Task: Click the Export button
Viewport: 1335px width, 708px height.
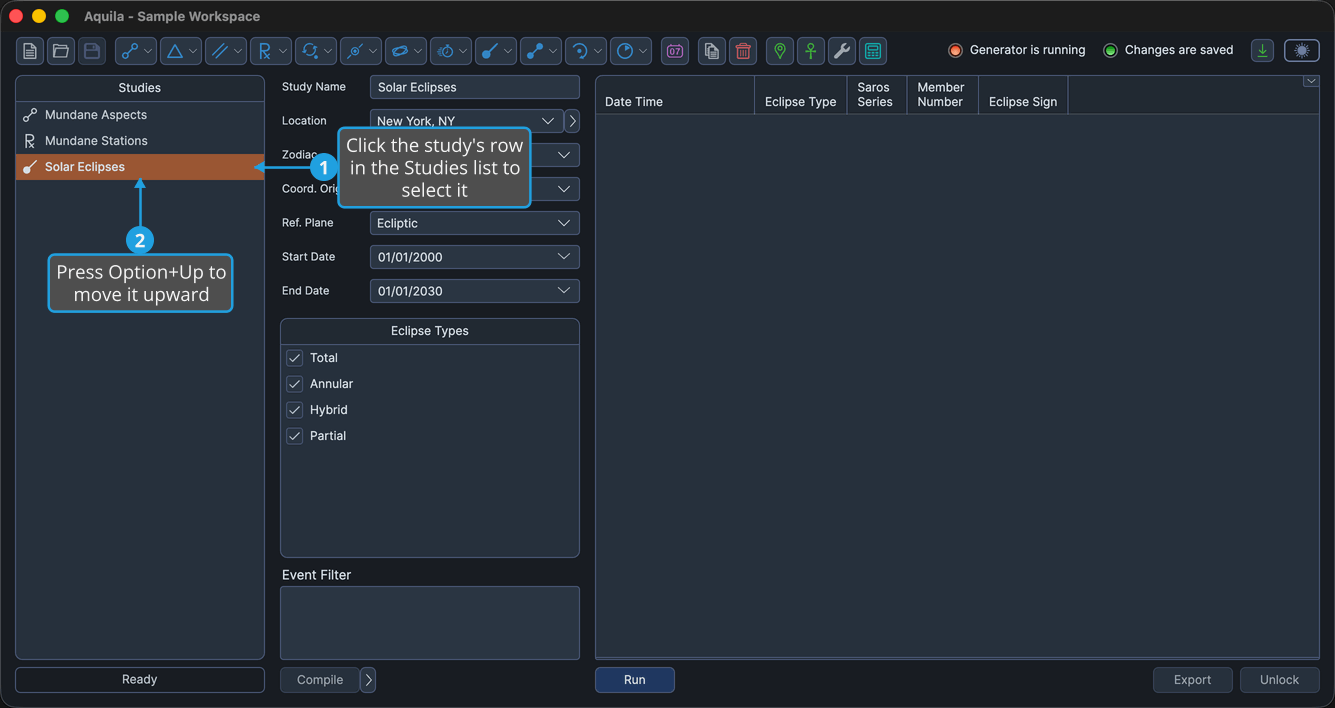Action: [1193, 680]
